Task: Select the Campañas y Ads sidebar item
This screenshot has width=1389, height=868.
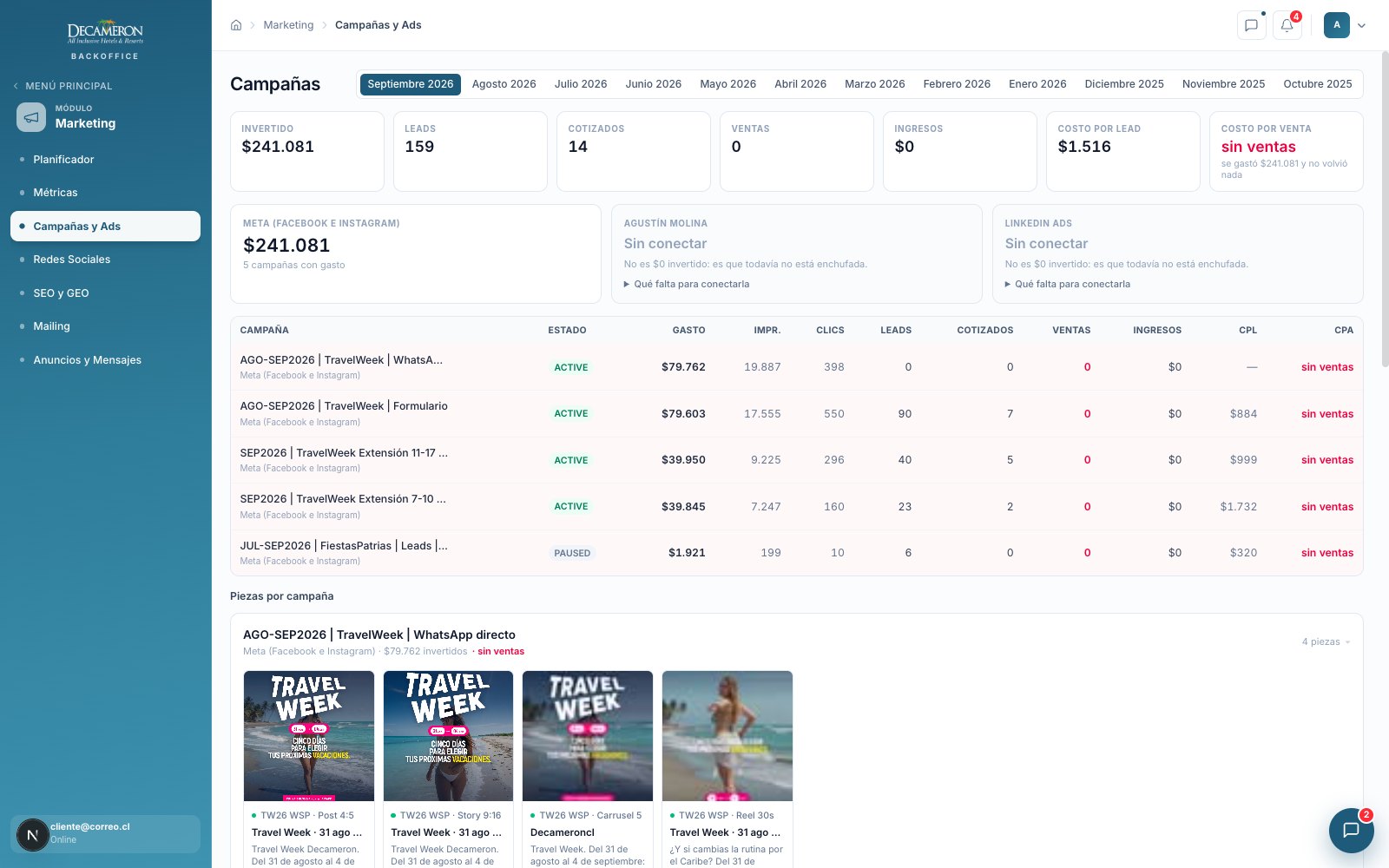Action: pos(105,227)
